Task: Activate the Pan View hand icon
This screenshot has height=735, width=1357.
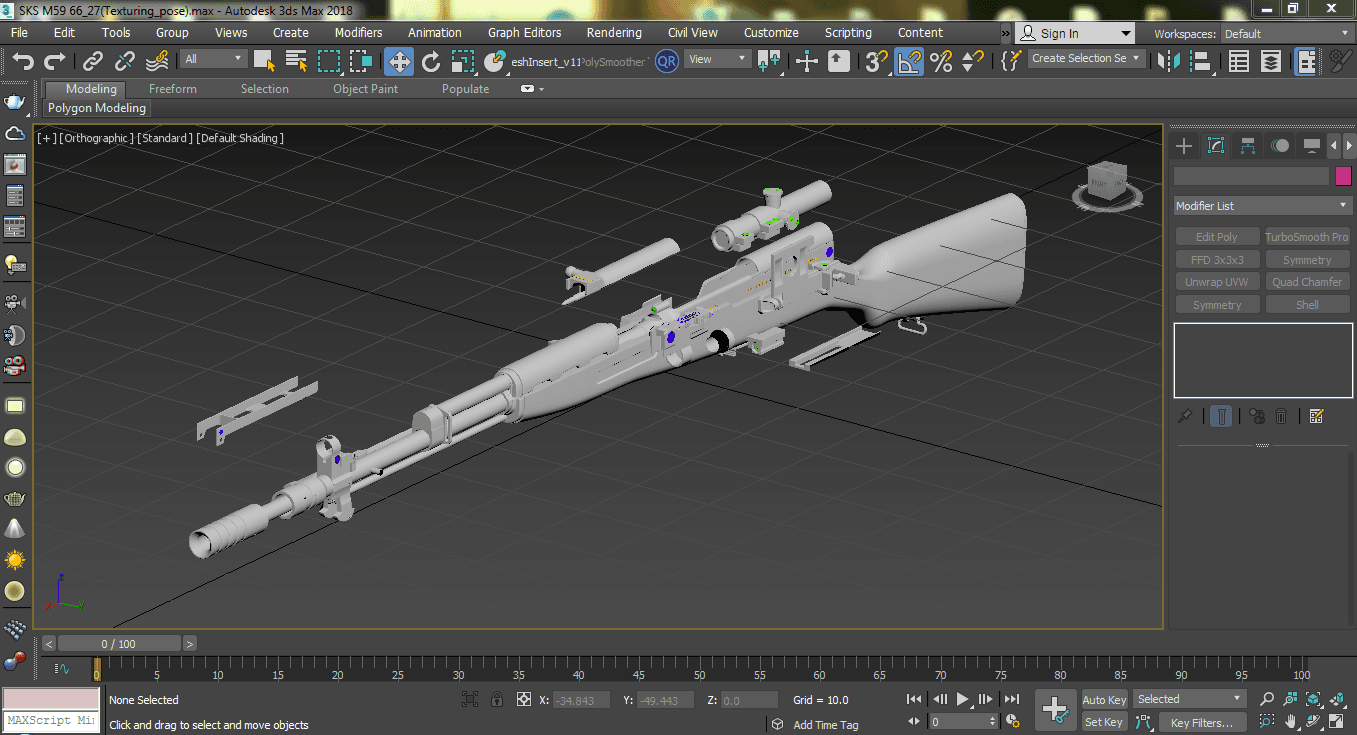Action: tap(1291, 721)
